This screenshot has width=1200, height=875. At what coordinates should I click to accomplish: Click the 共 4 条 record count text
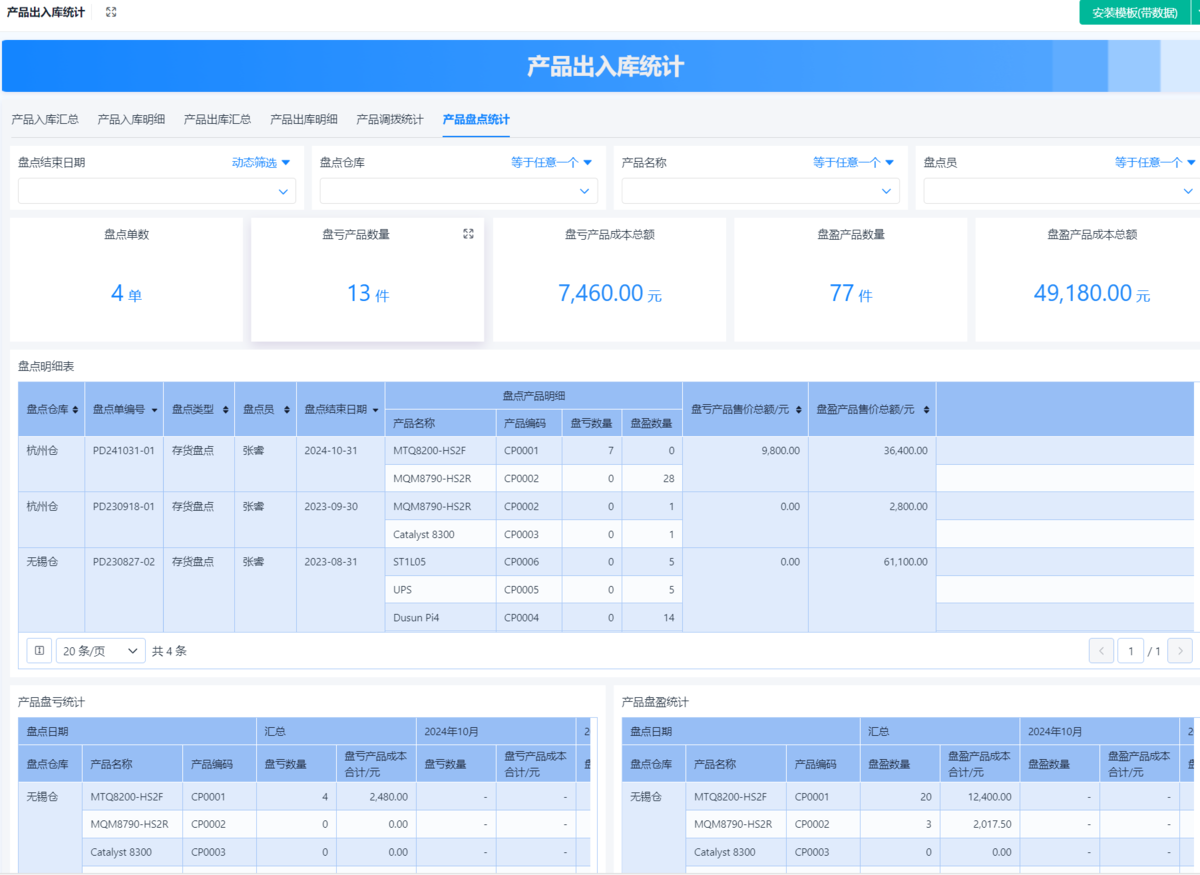click(169, 651)
